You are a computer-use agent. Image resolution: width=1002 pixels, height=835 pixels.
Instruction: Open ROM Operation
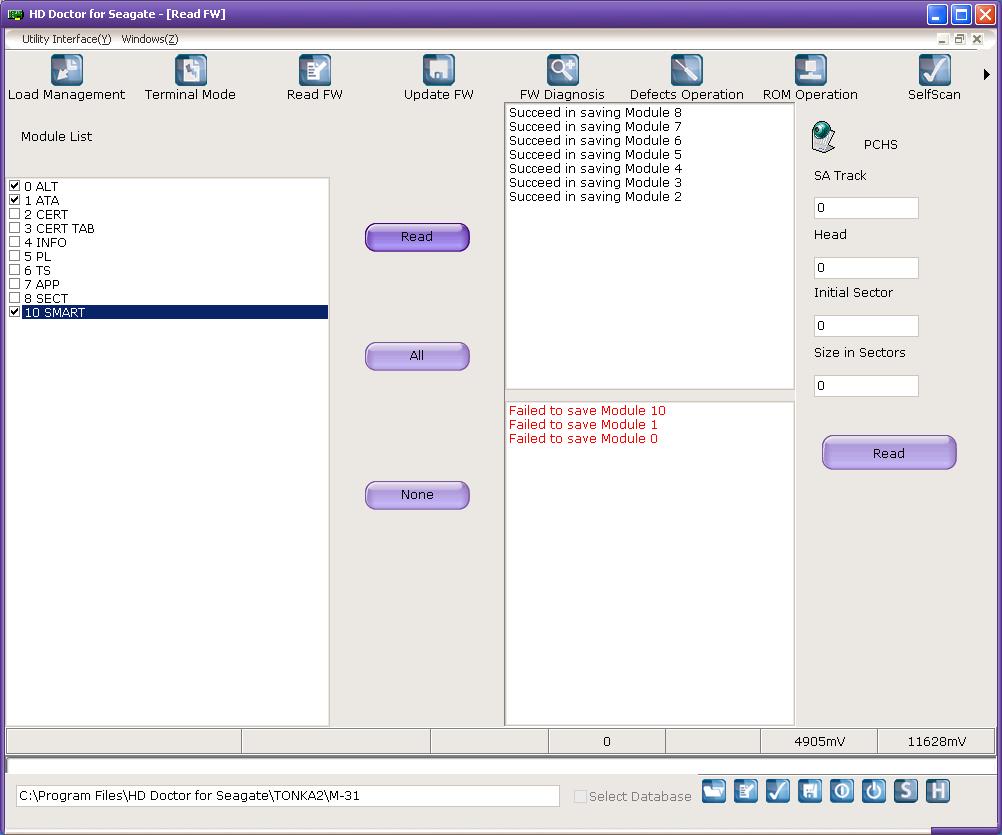point(810,78)
